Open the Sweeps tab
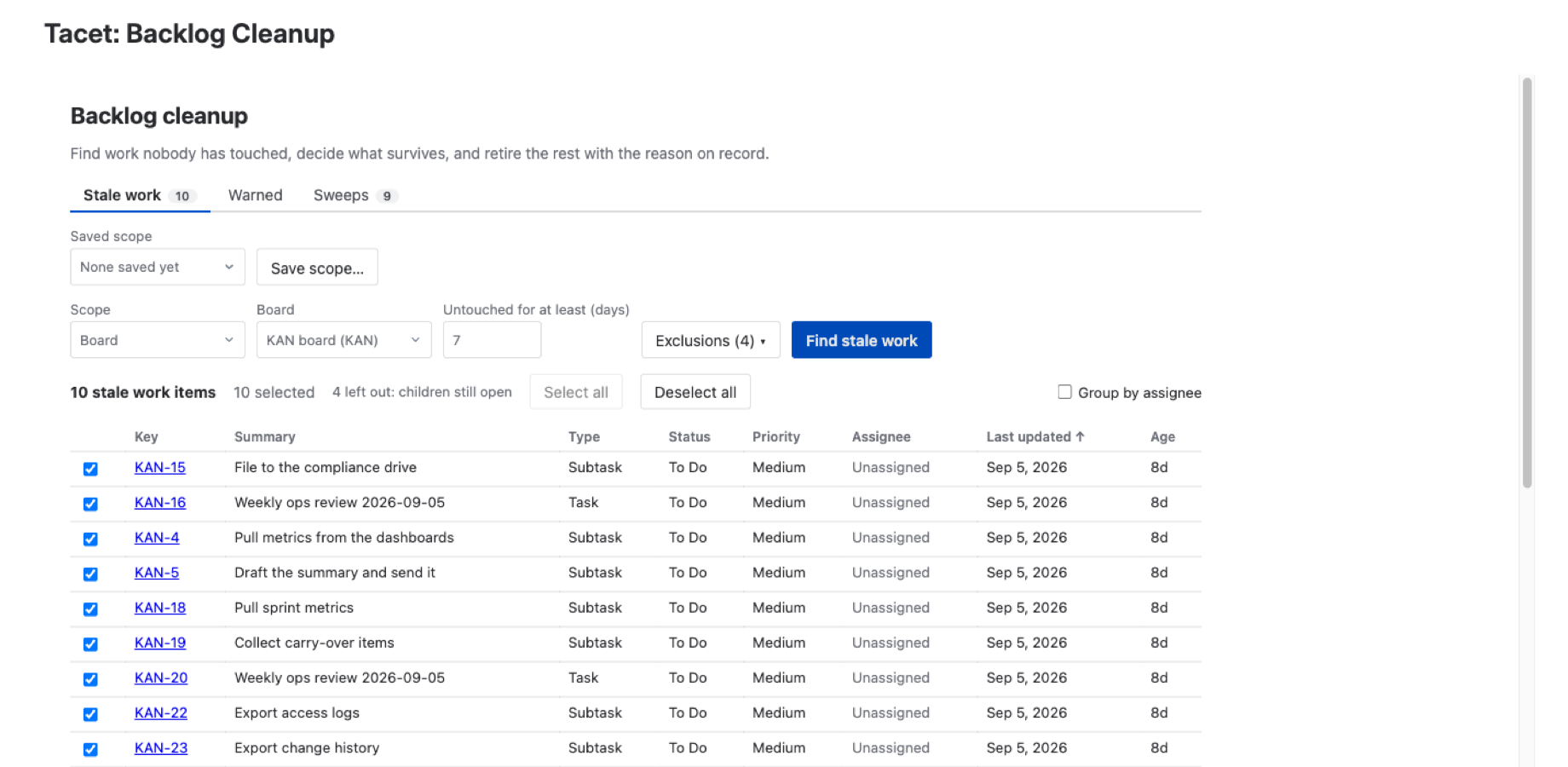 355,195
